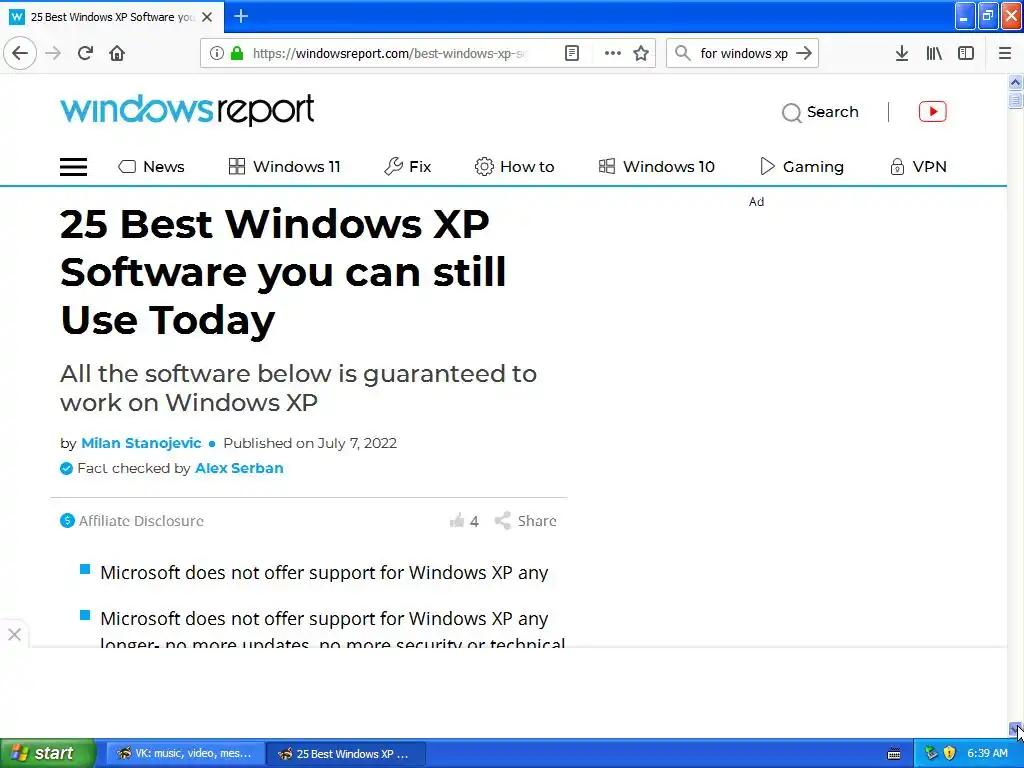Open the Fix section
Viewport: 1024px width, 768px height.
click(x=408, y=167)
